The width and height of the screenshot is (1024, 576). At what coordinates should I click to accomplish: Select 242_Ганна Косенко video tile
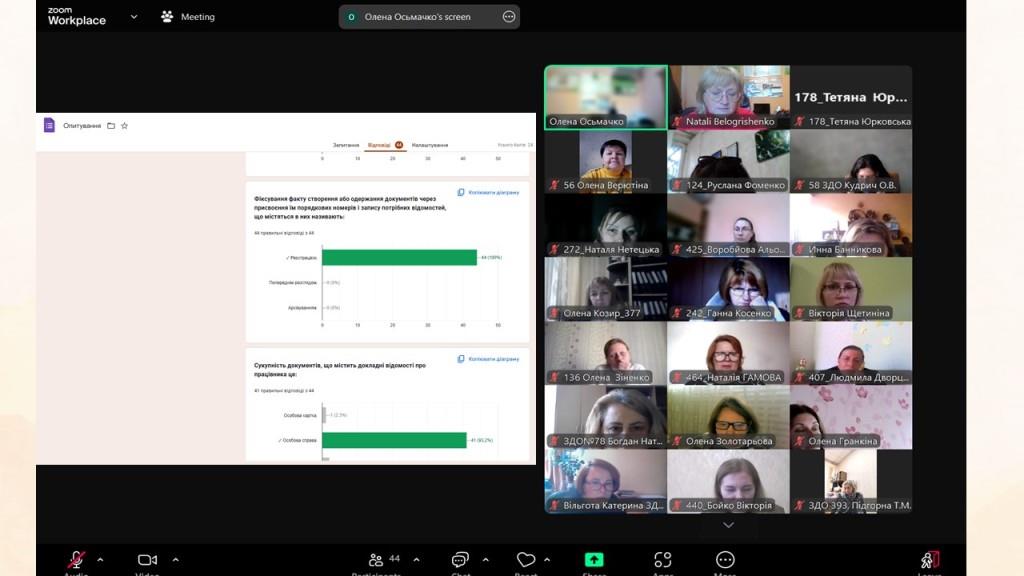[x=728, y=289]
